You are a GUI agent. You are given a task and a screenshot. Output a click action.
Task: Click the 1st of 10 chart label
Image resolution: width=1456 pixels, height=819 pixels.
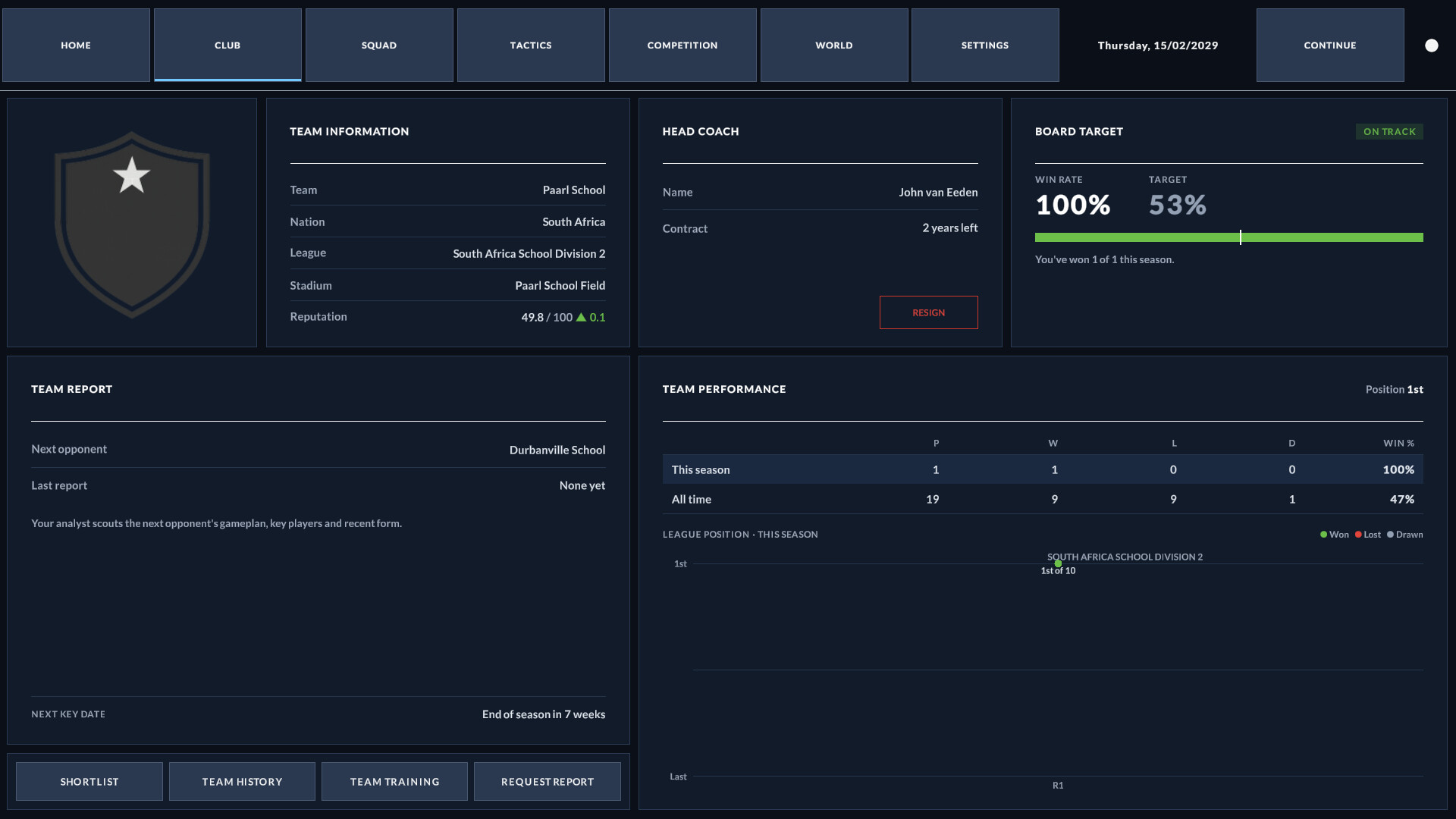click(x=1058, y=571)
